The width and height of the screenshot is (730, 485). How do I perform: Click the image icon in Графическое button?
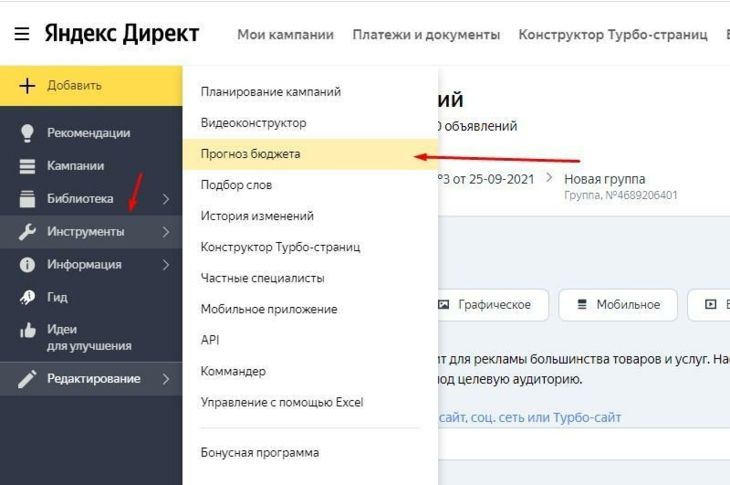coord(444,304)
